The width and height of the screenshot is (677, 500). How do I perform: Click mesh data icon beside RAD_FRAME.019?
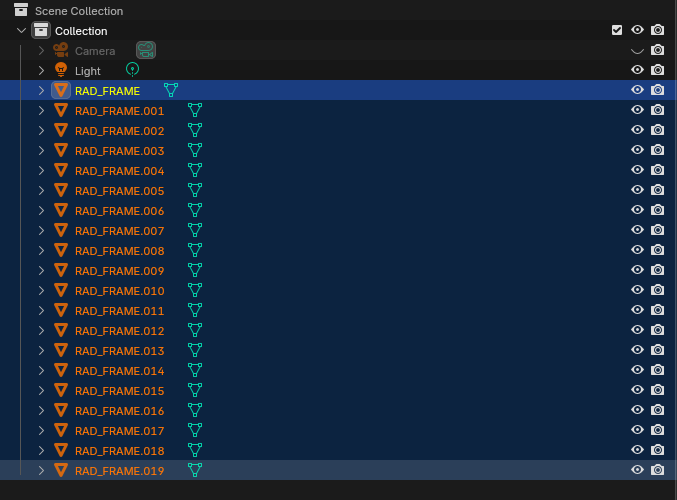pyautogui.click(x=195, y=470)
